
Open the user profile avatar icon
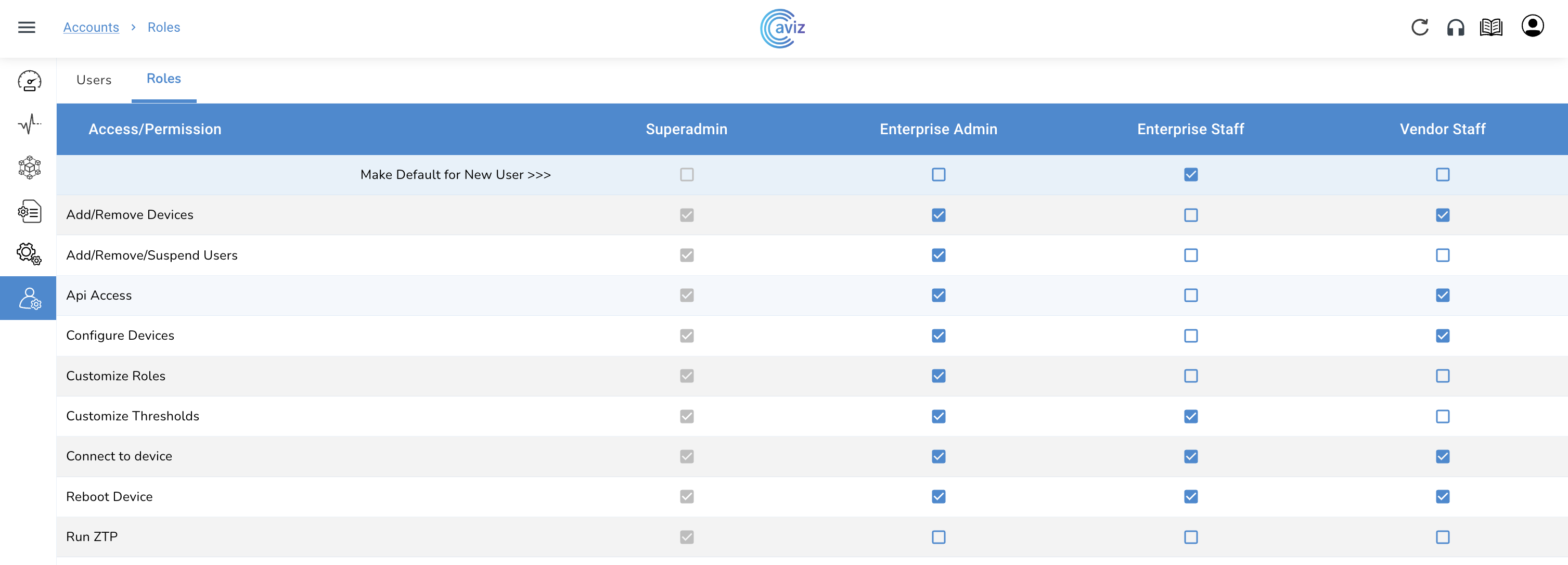1532,26
